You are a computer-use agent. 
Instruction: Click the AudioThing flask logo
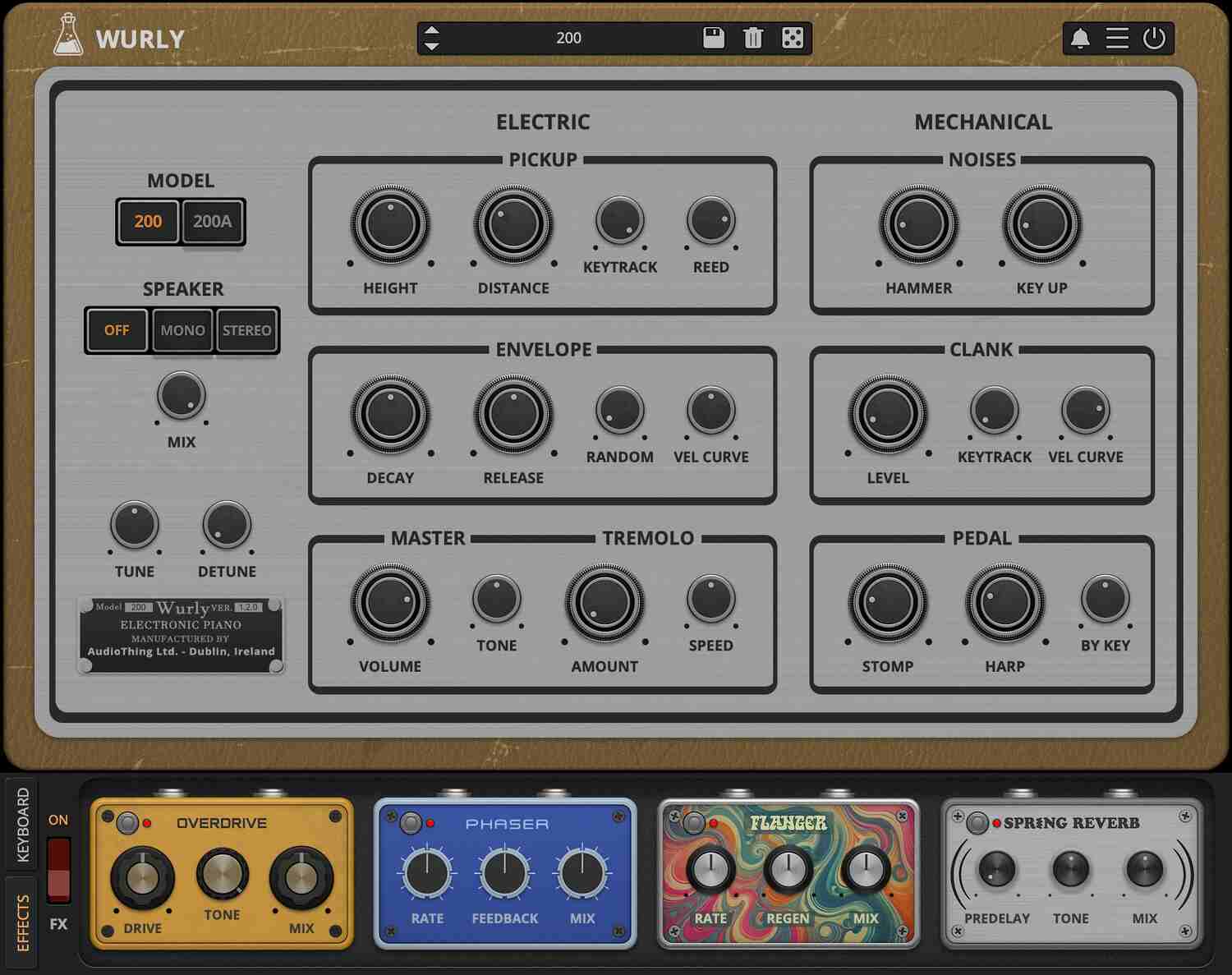coord(69,36)
